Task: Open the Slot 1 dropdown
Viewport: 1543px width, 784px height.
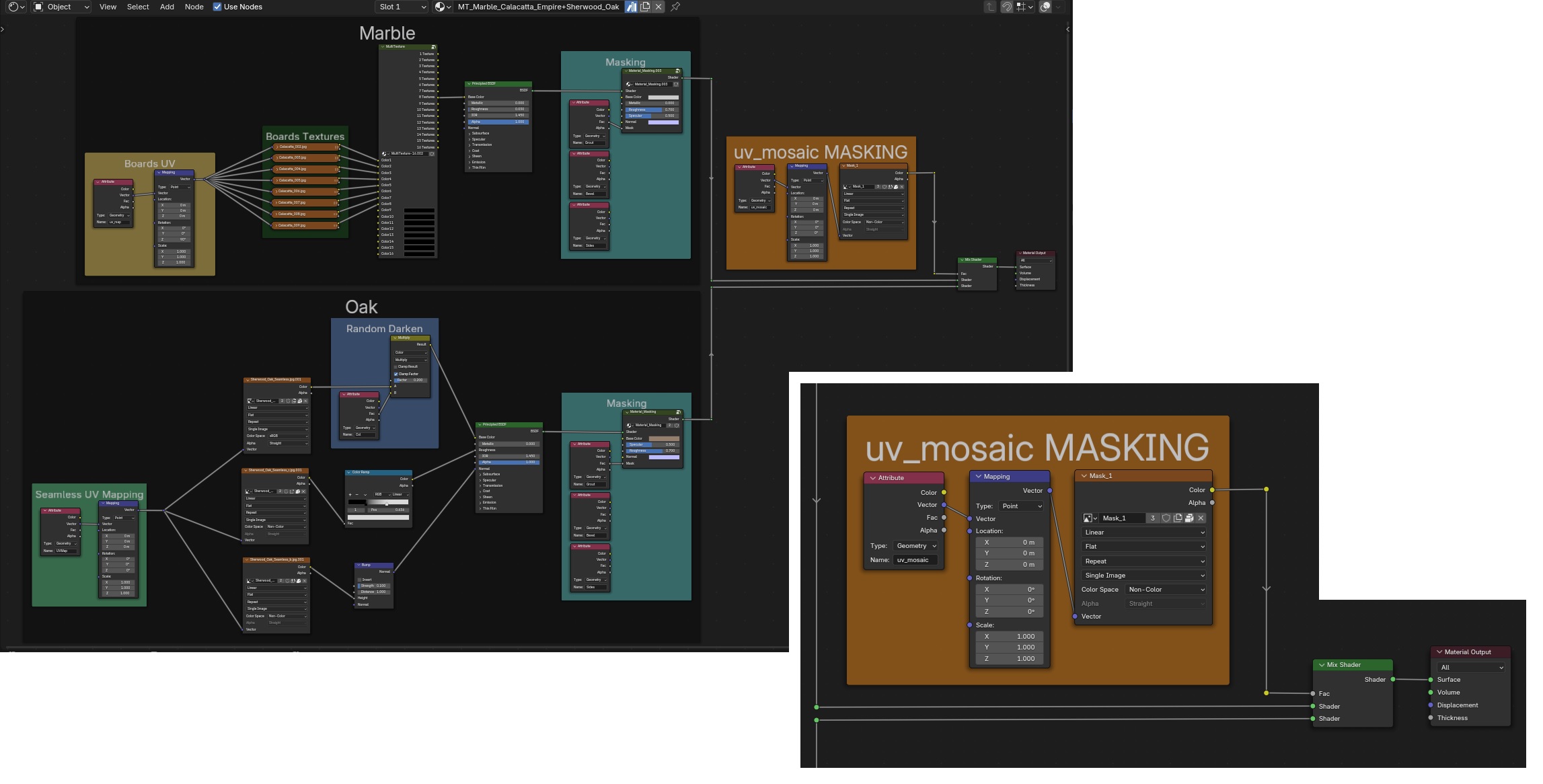Action: 402,7
